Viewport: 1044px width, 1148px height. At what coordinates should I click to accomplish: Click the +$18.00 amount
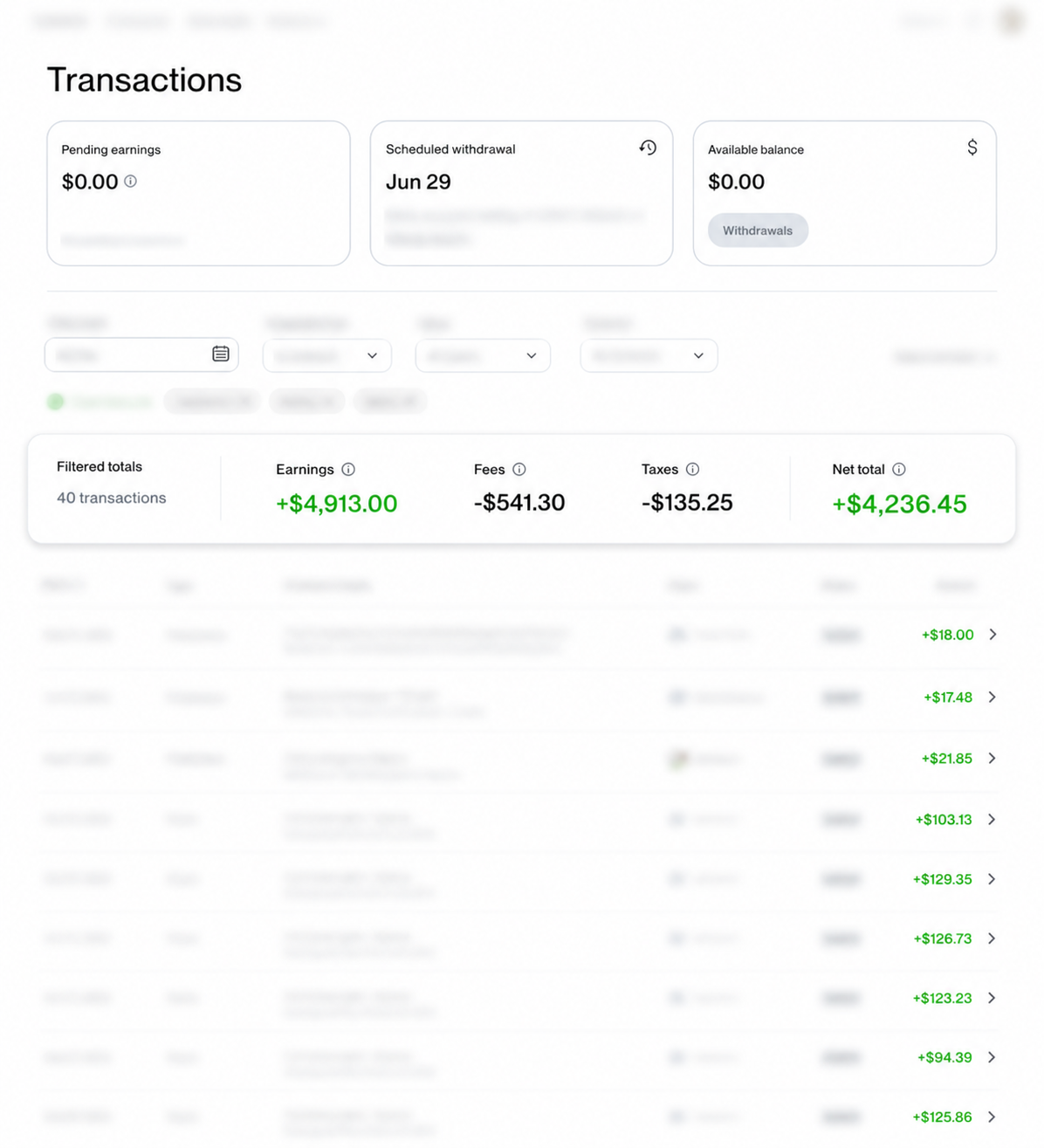947,635
